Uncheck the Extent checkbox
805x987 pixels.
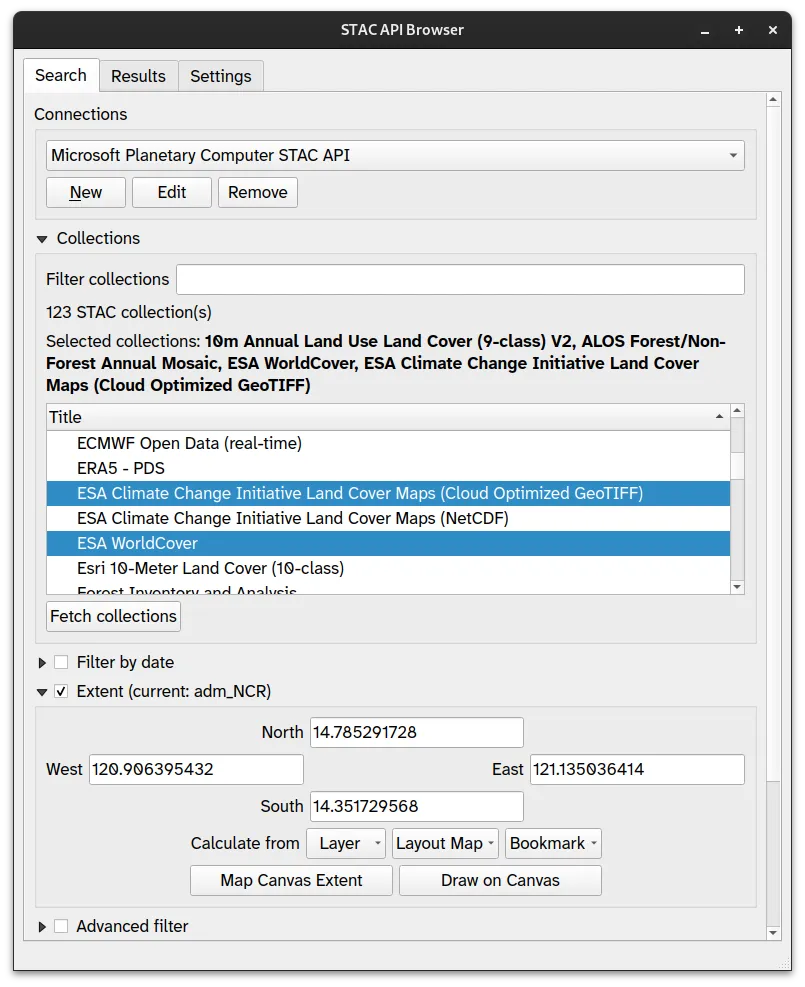tap(61, 691)
